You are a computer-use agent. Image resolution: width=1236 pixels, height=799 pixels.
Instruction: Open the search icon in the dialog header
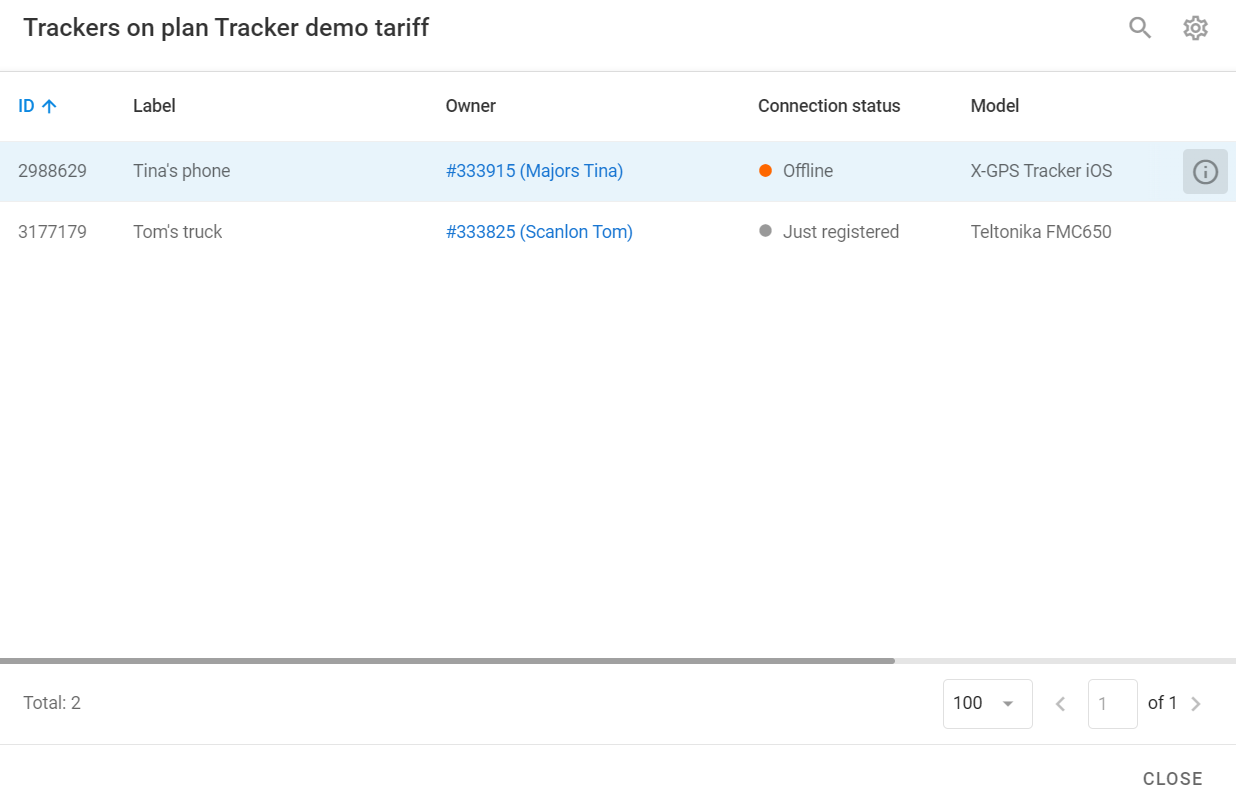(x=1139, y=27)
